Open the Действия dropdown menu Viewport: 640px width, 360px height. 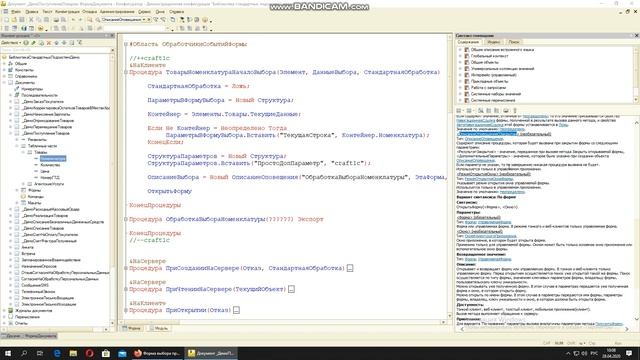pos(10,42)
